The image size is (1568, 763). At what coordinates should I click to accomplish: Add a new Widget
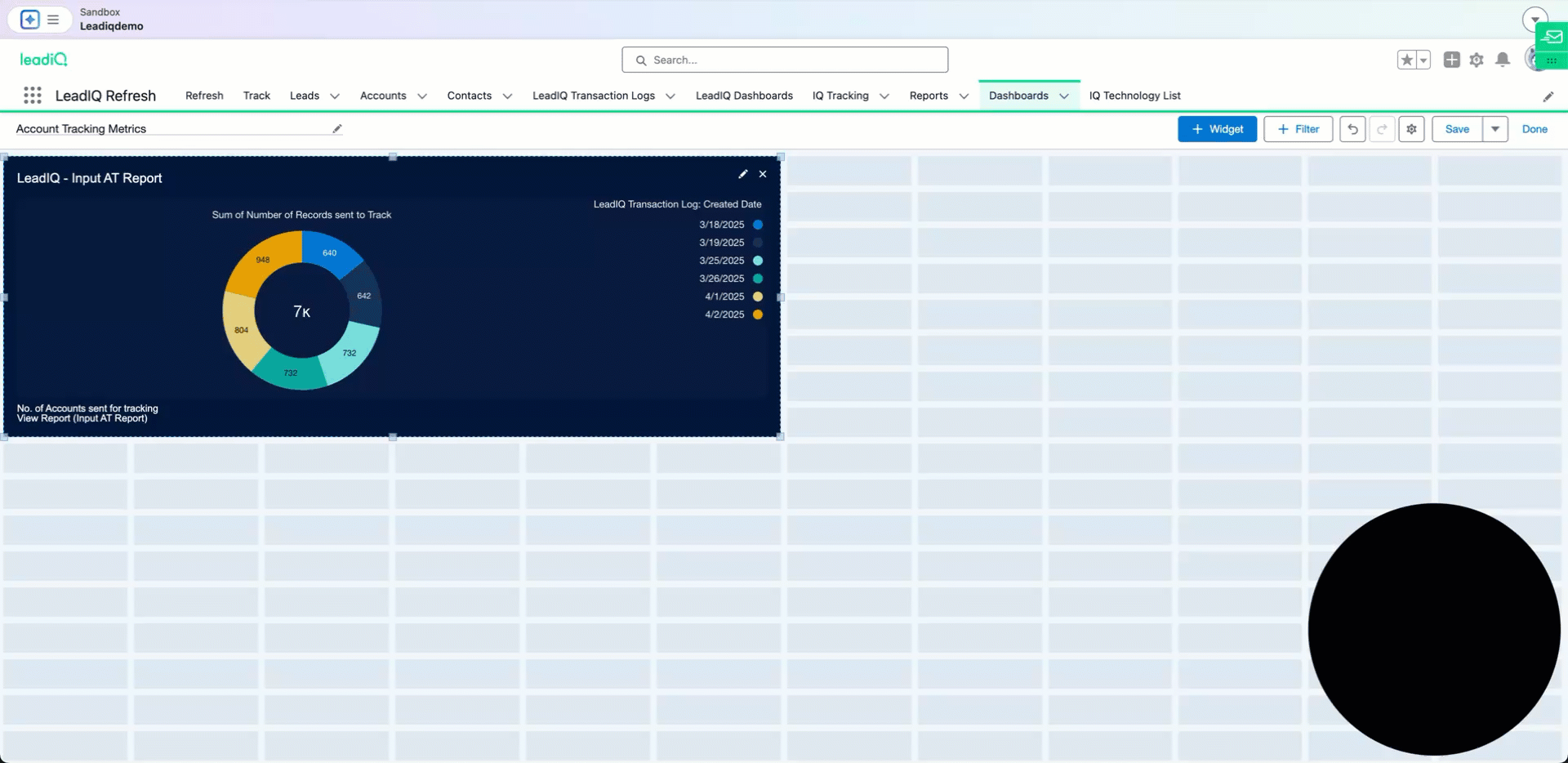pyautogui.click(x=1217, y=129)
